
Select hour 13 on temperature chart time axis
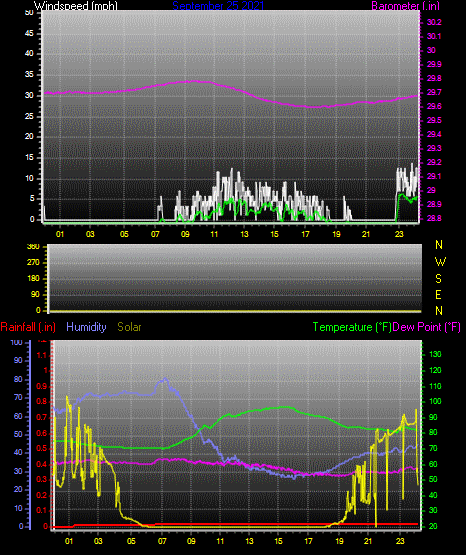(250, 541)
